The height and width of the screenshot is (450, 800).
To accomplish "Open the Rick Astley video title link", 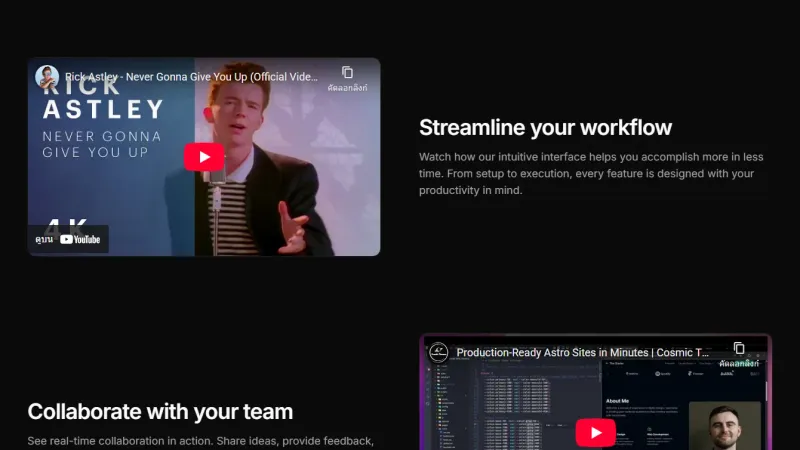I will click(x=191, y=77).
